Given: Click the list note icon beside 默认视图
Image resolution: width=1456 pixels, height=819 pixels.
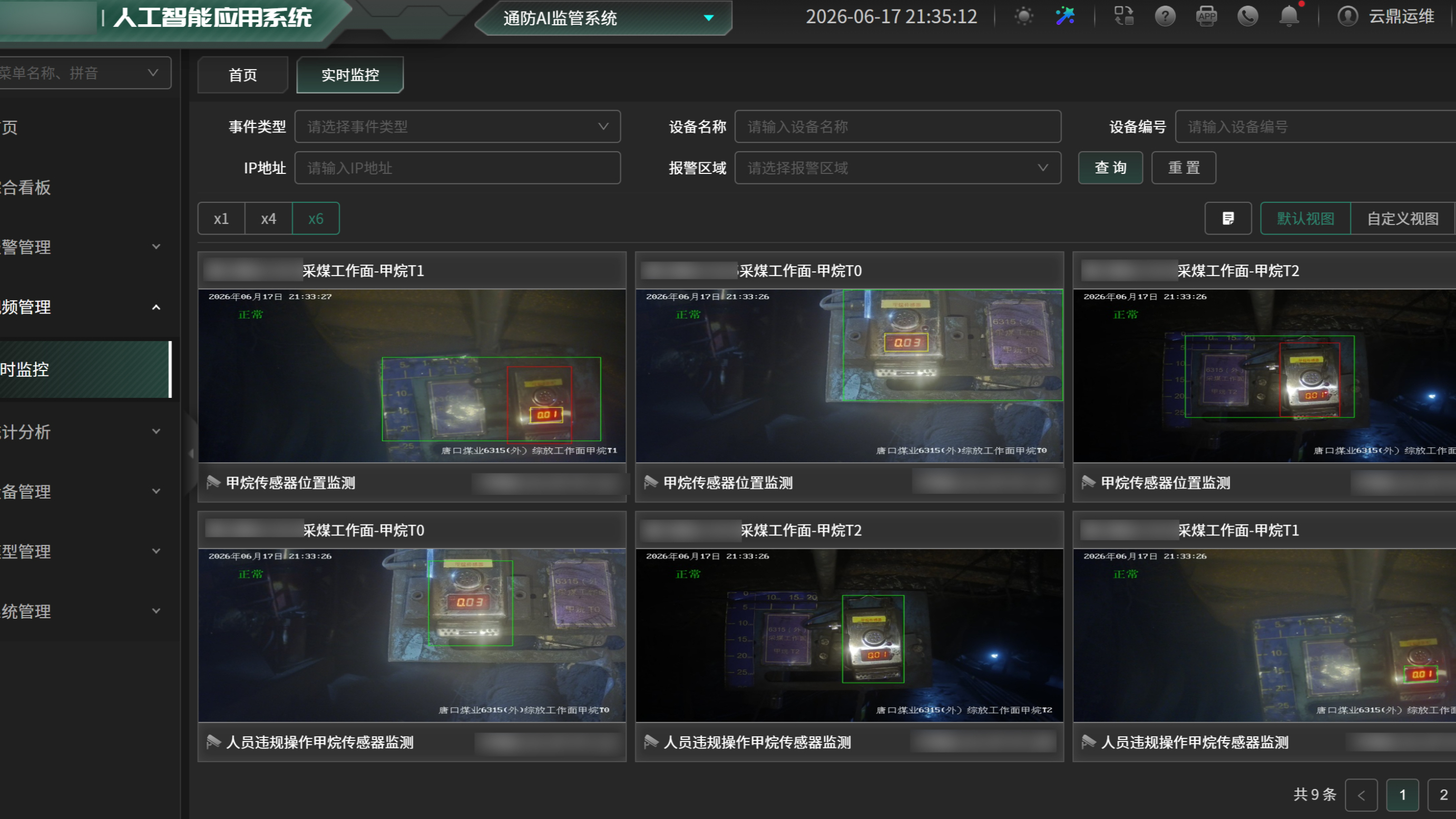Looking at the screenshot, I should [1228, 218].
